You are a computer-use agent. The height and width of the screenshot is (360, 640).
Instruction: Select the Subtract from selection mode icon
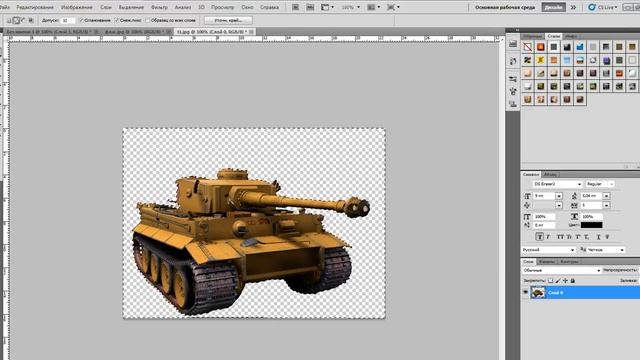(24, 20)
